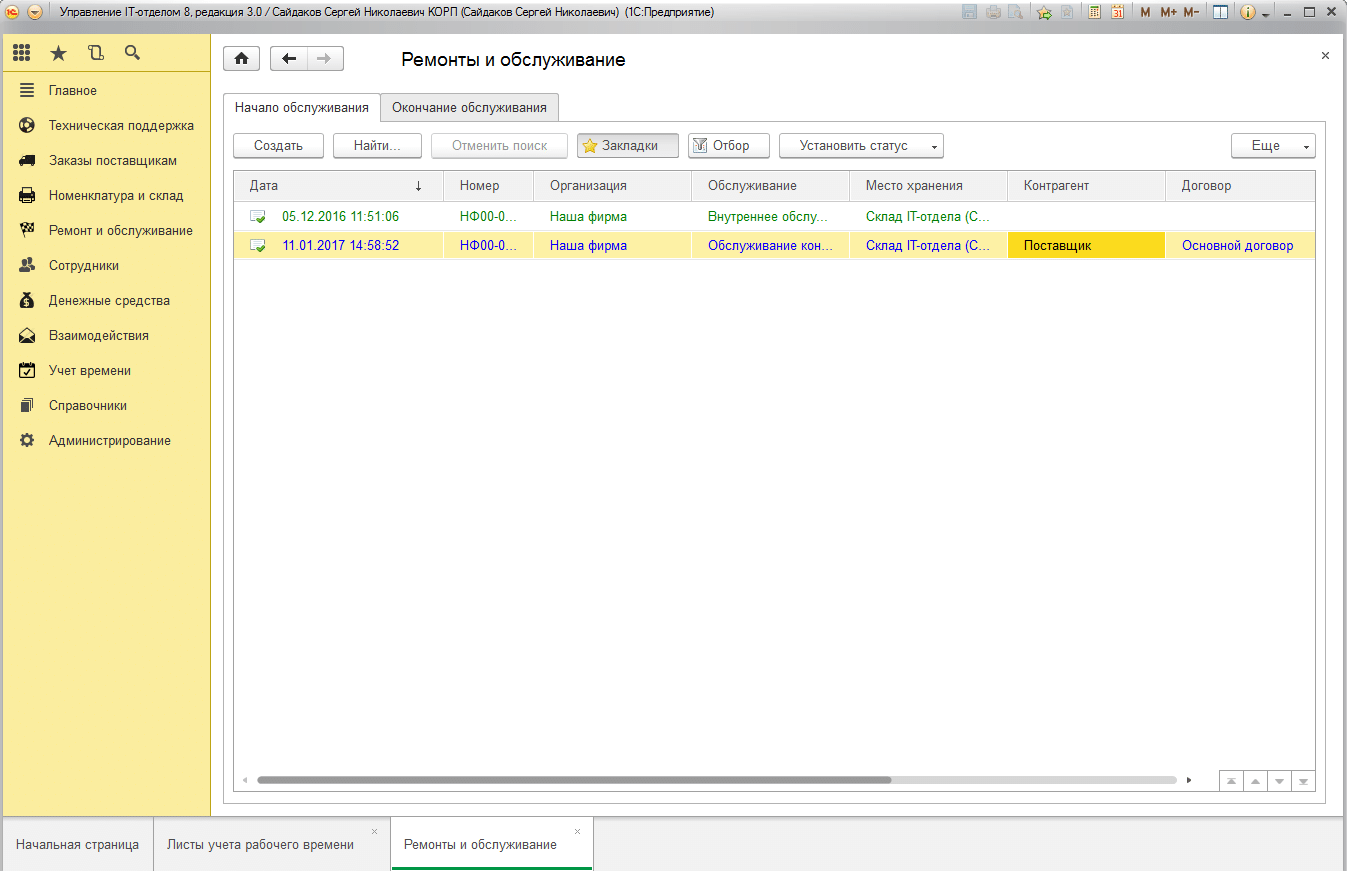Viewport: 1347px width, 871px height.
Task: Click the horizontal scrollbar of the table
Action: (x=573, y=780)
